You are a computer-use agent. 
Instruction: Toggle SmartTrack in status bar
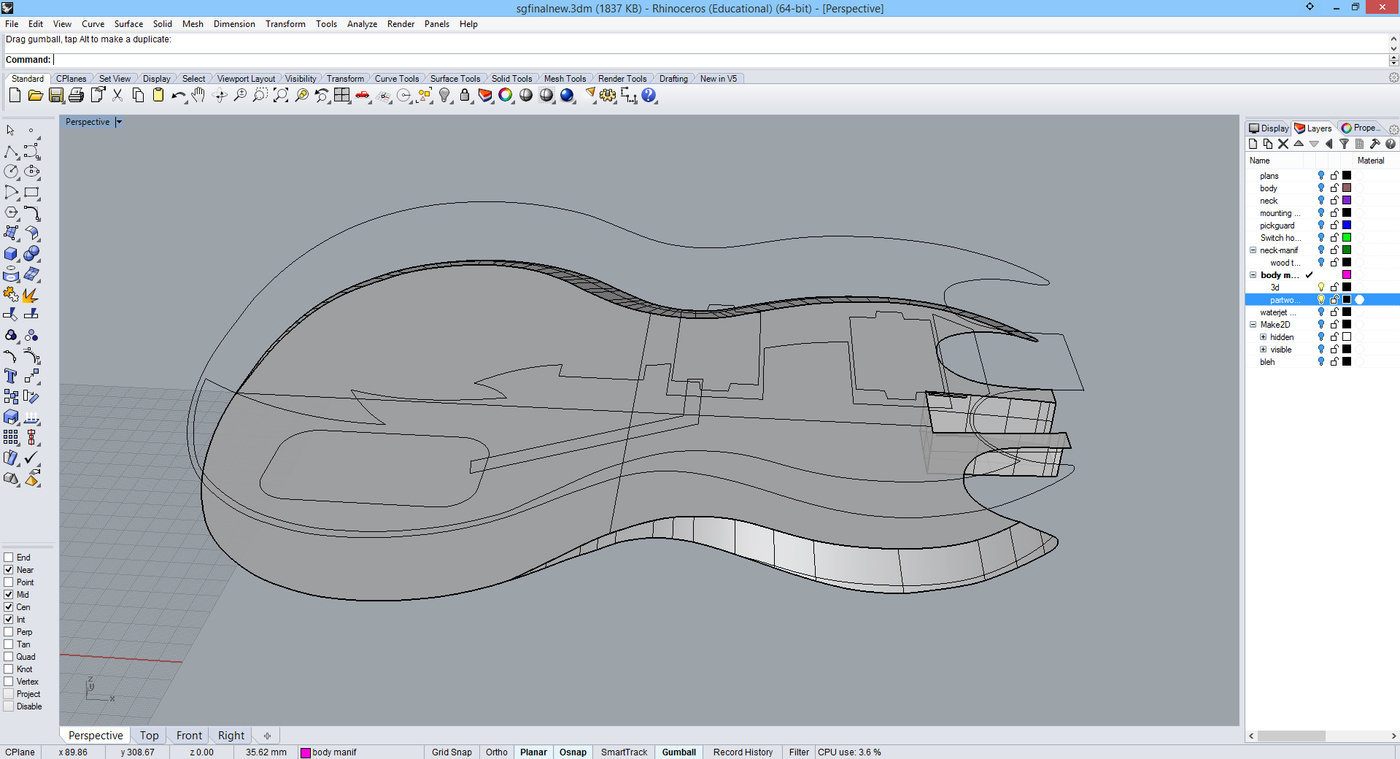click(x=624, y=752)
